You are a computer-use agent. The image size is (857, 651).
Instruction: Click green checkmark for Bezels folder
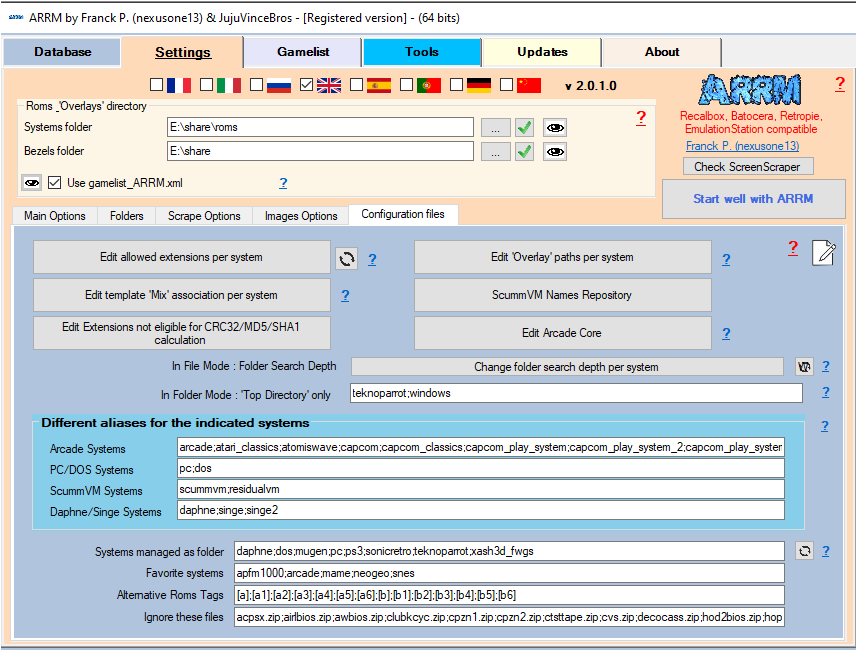tap(525, 152)
